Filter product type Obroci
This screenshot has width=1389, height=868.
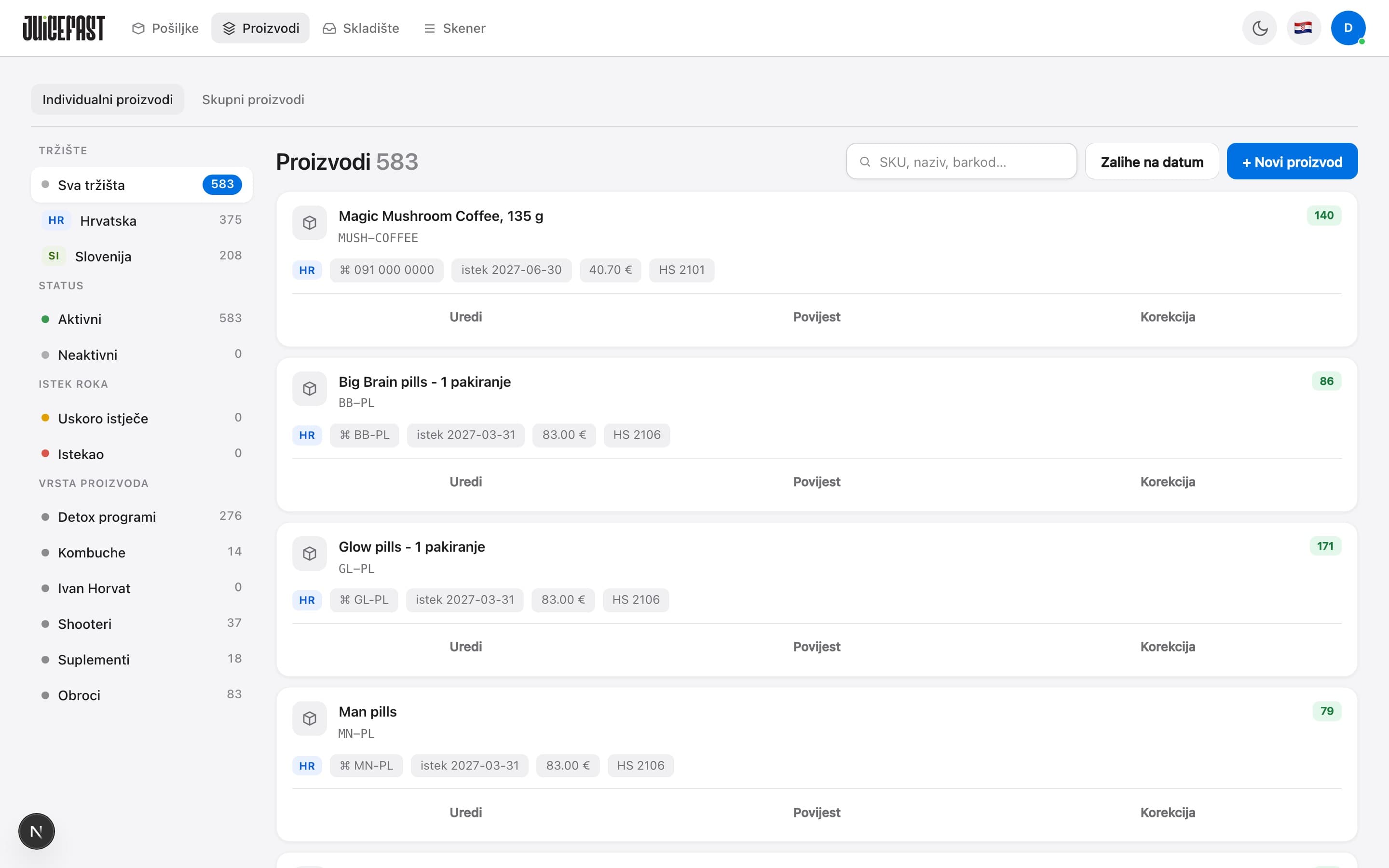[142, 694]
